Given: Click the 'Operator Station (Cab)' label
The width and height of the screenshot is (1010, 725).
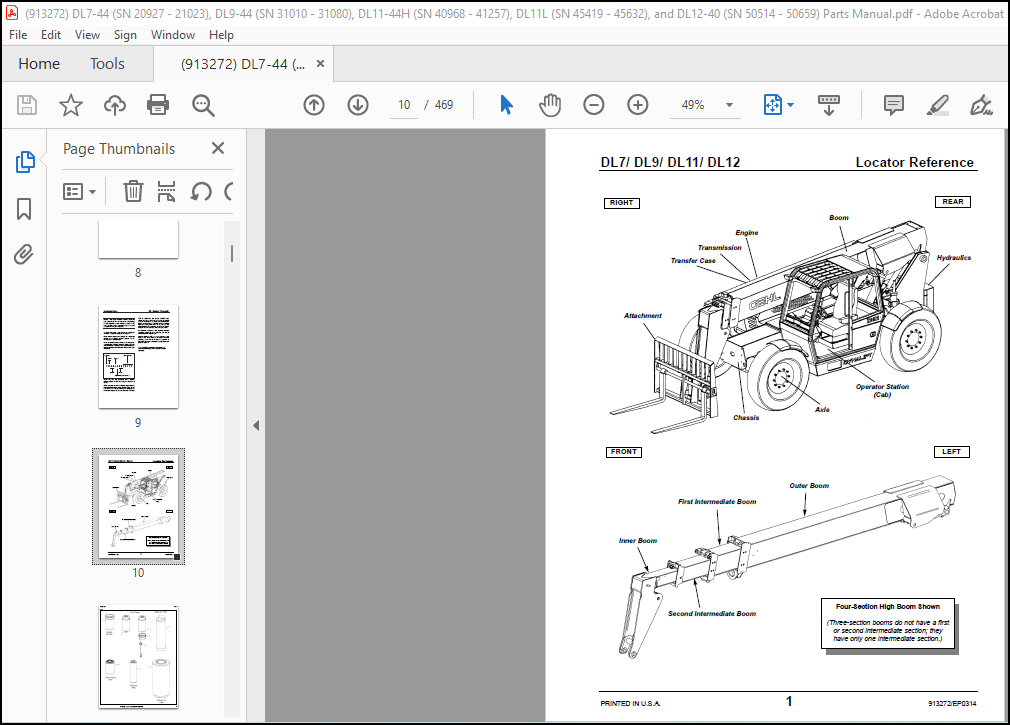Looking at the screenshot, I should click(x=882, y=391).
